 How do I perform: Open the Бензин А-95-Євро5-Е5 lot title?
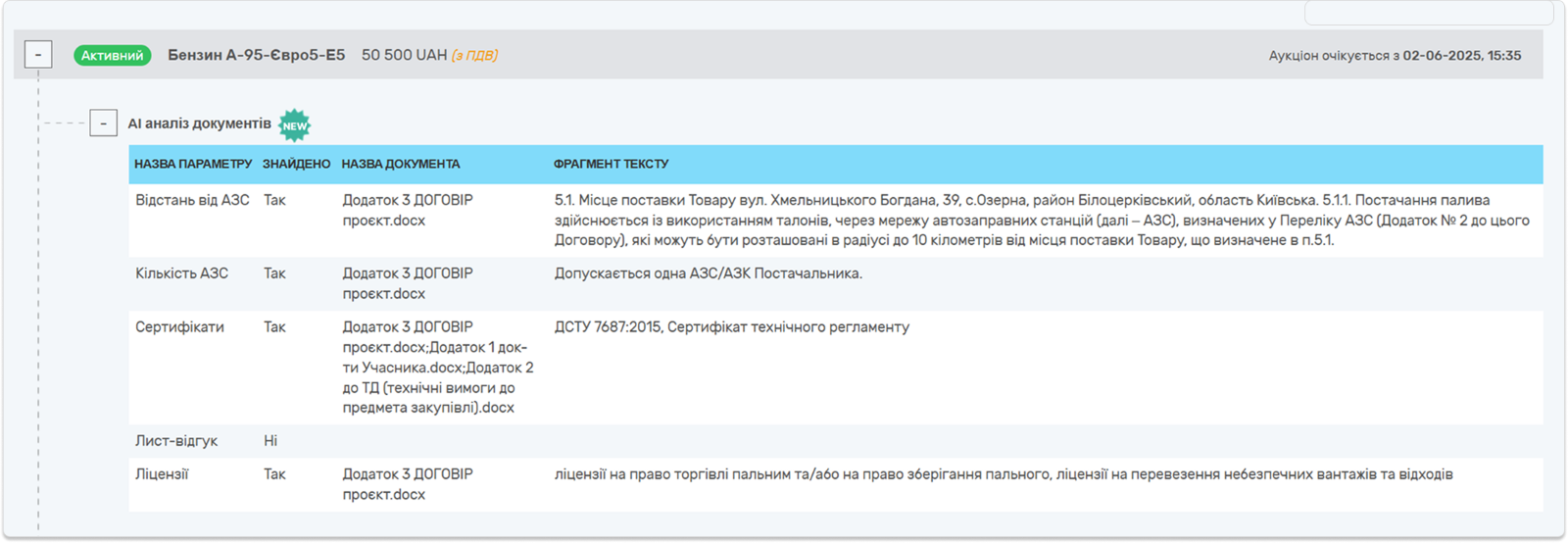coord(256,56)
